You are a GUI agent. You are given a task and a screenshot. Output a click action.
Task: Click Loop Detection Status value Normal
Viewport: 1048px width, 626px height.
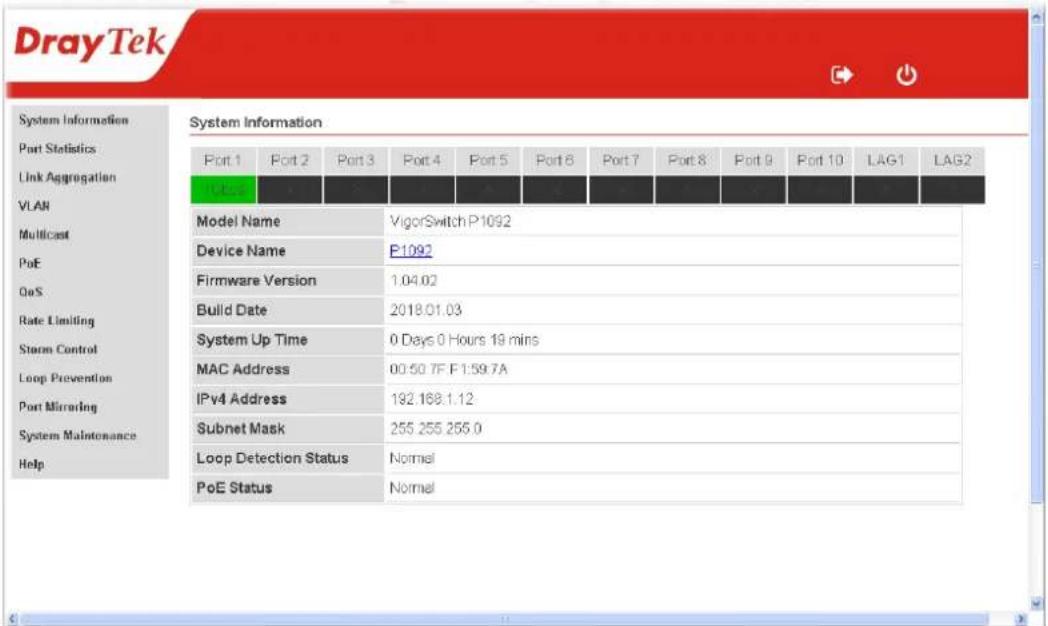tap(412, 458)
